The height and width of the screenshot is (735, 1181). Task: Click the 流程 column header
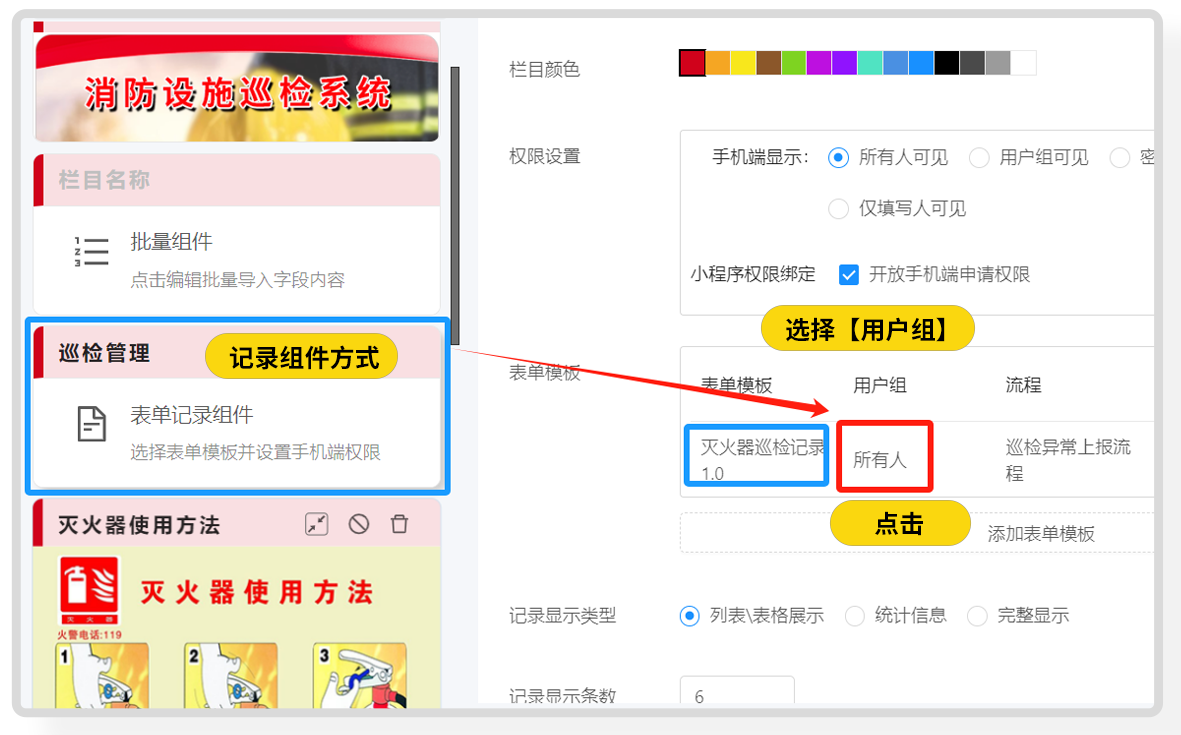(1023, 386)
